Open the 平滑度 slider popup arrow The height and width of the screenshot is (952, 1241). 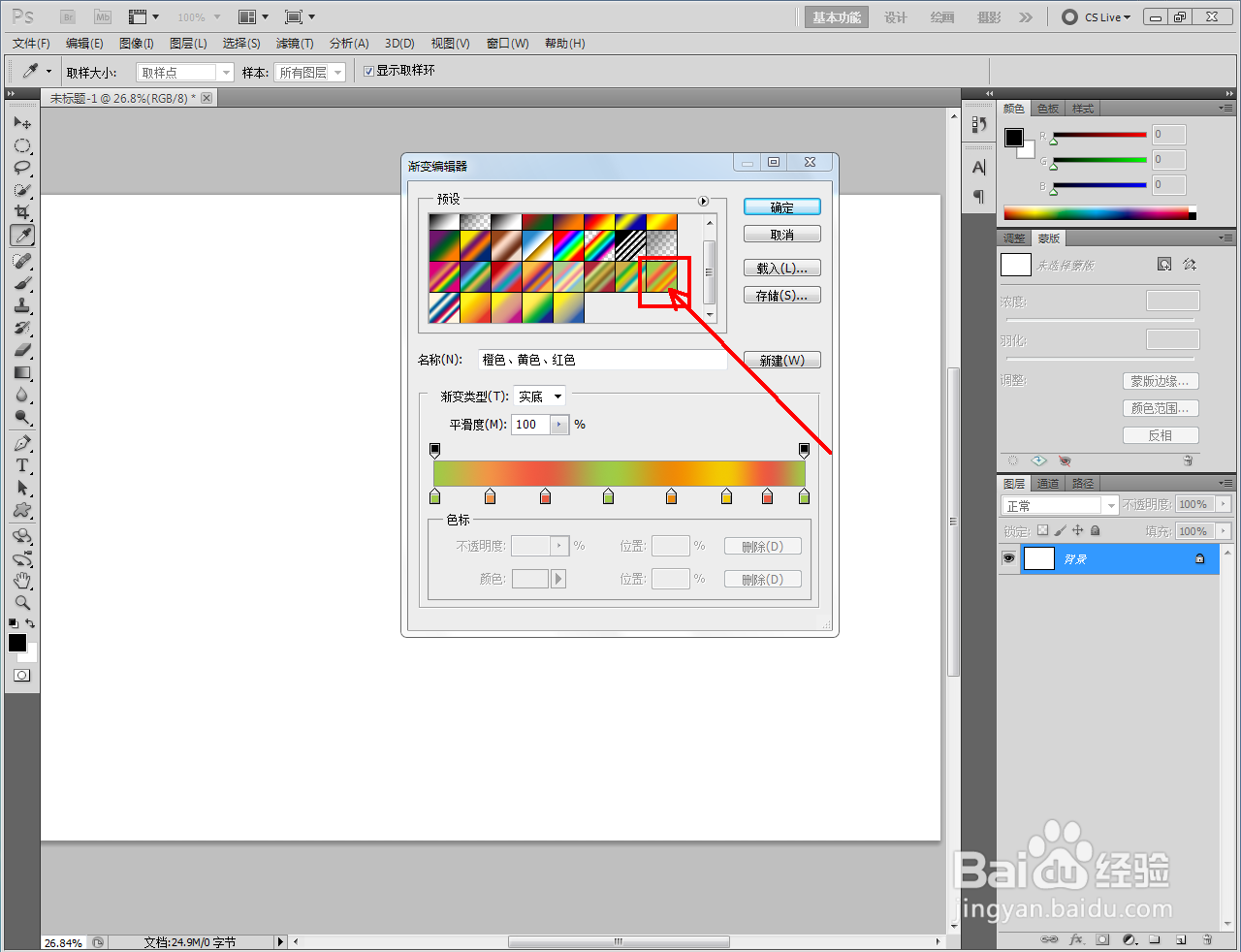(559, 425)
